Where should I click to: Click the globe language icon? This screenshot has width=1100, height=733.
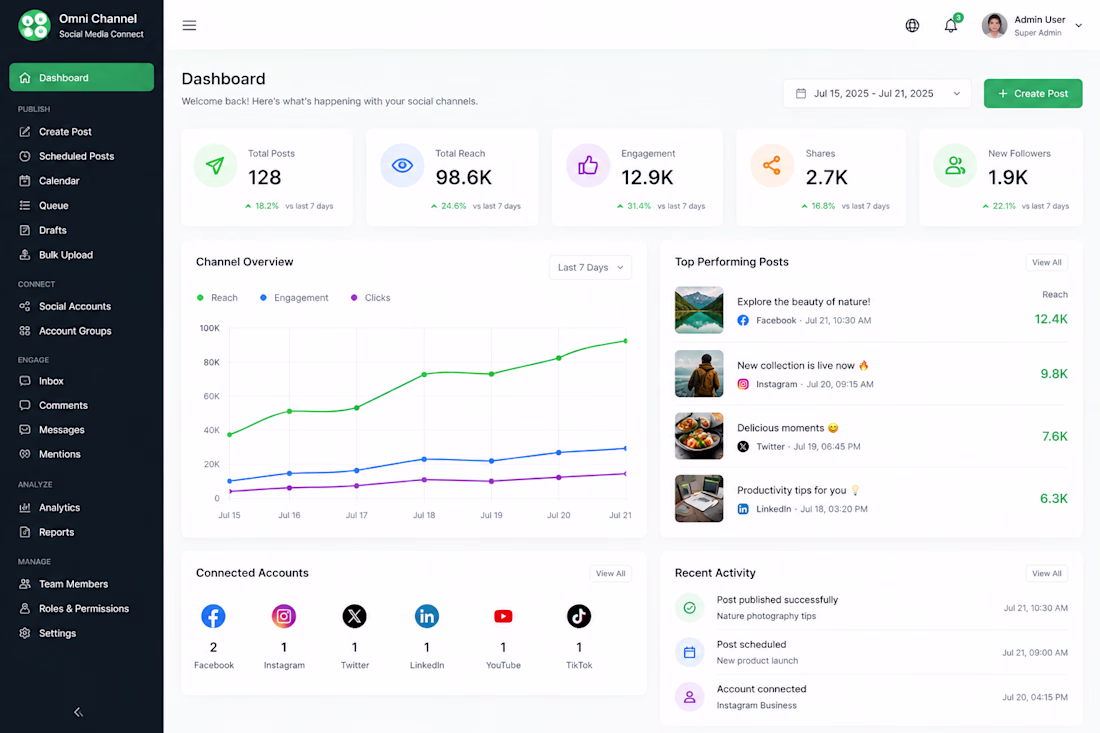coord(912,25)
